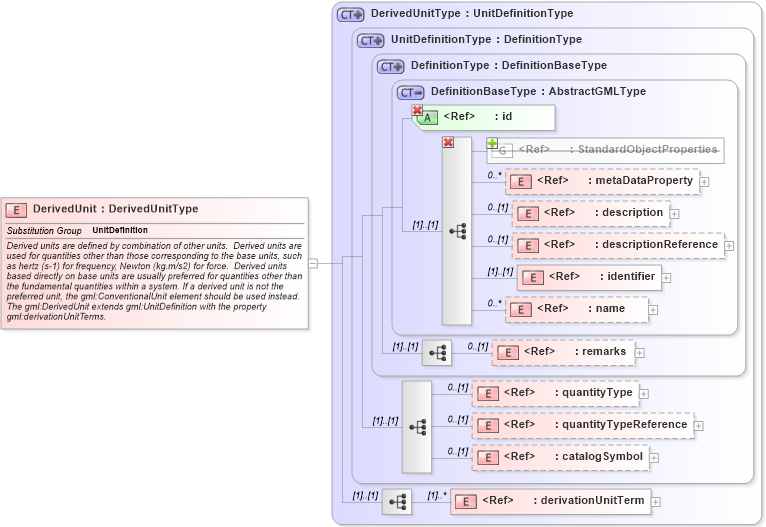Viewport: 766px width, 527px height.
Task: Click the sequence icon inside DefinitionBaseType
Action: (x=457, y=231)
